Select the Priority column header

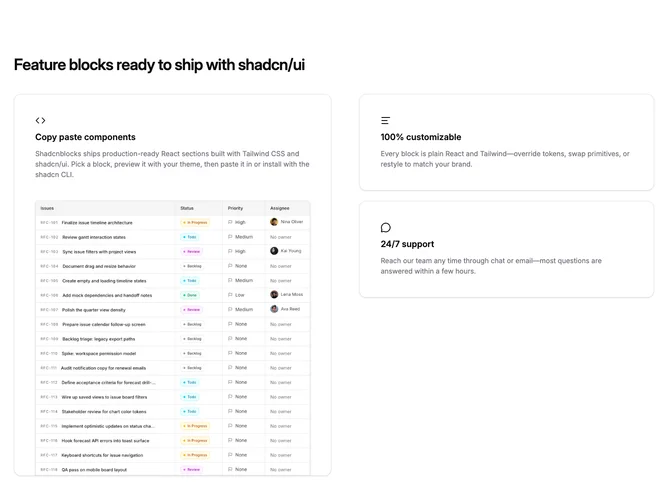(x=235, y=208)
